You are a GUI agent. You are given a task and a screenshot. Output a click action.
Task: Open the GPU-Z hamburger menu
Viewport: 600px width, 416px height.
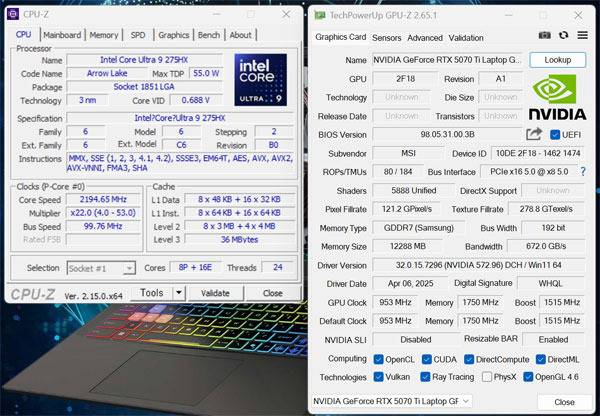pos(581,36)
